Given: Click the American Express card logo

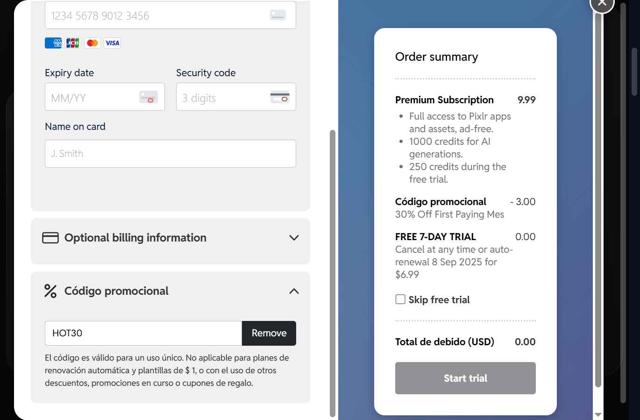Looking at the screenshot, I should pyautogui.click(x=53, y=43).
